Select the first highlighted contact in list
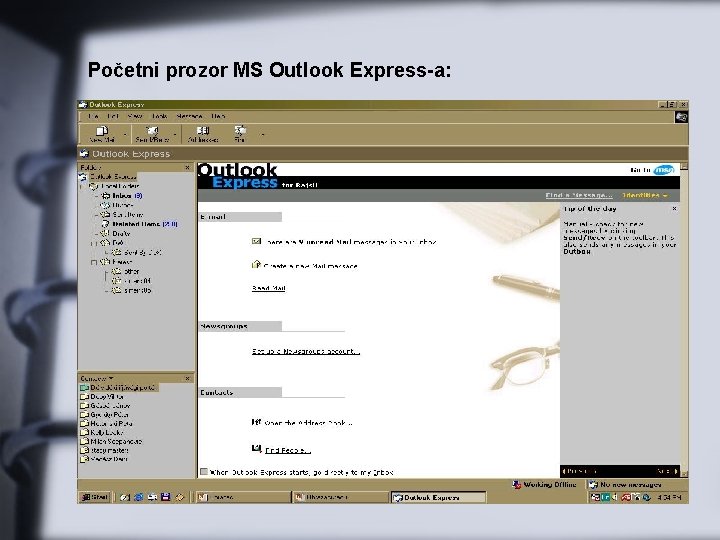 click(x=118, y=388)
